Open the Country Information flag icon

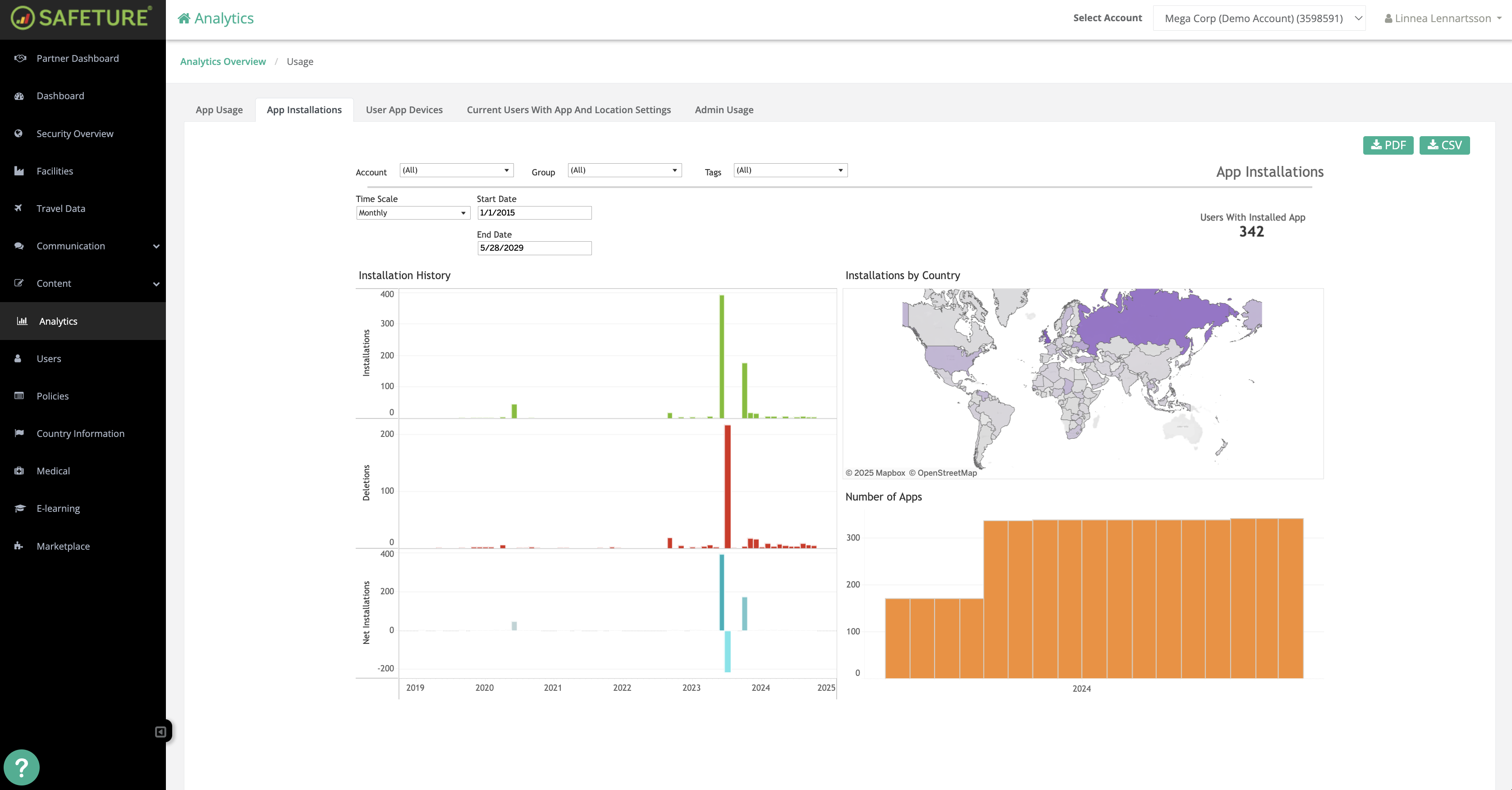click(x=19, y=433)
